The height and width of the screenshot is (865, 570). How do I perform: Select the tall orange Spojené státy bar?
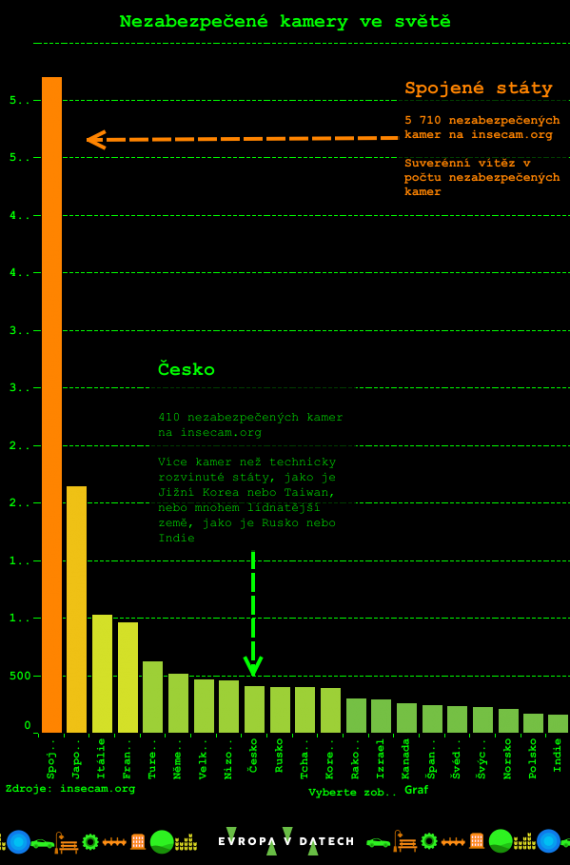(x=52, y=405)
